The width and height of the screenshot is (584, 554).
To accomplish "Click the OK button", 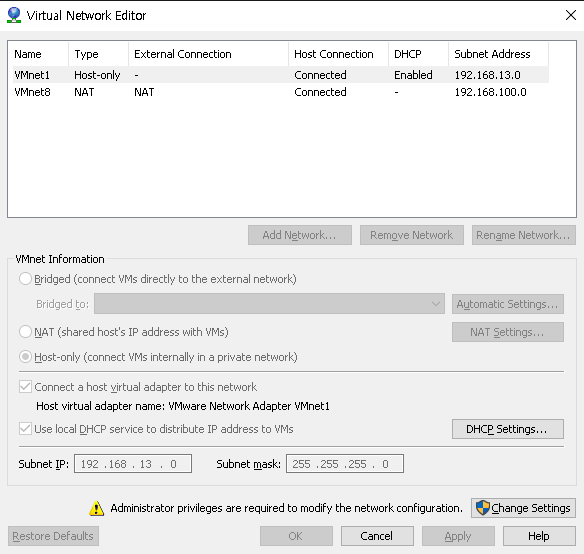I will (296, 536).
